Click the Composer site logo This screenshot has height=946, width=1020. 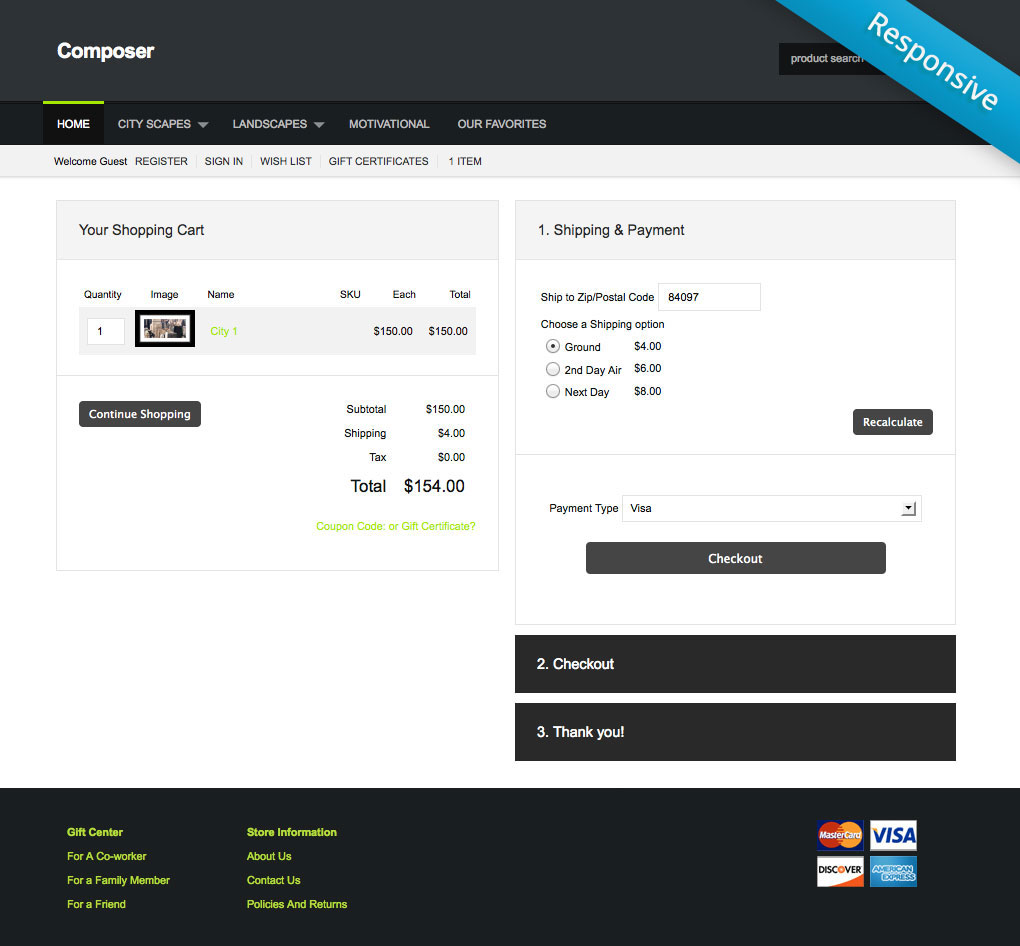105,51
